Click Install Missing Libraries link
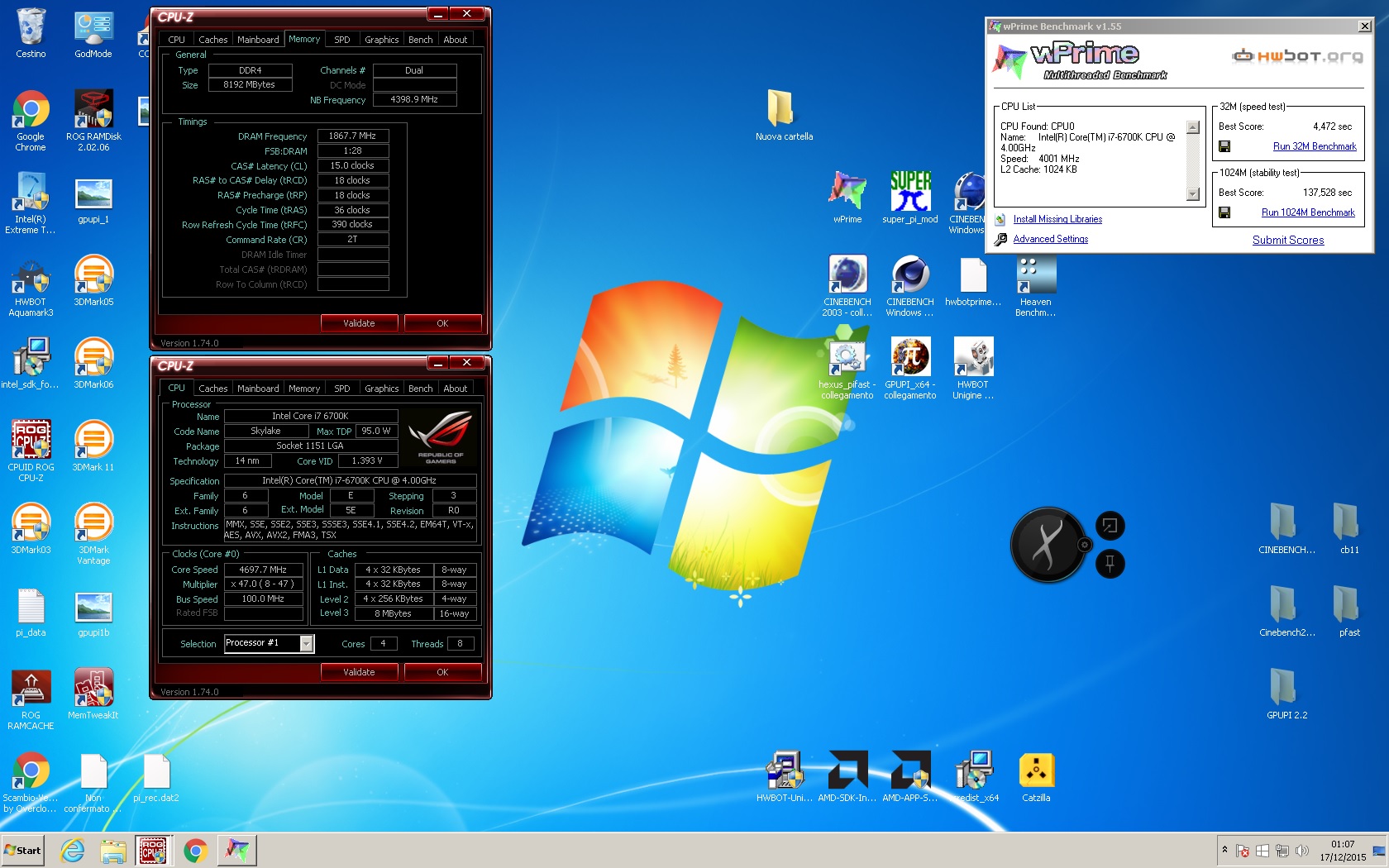This screenshot has width=1389, height=868. 1057,219
